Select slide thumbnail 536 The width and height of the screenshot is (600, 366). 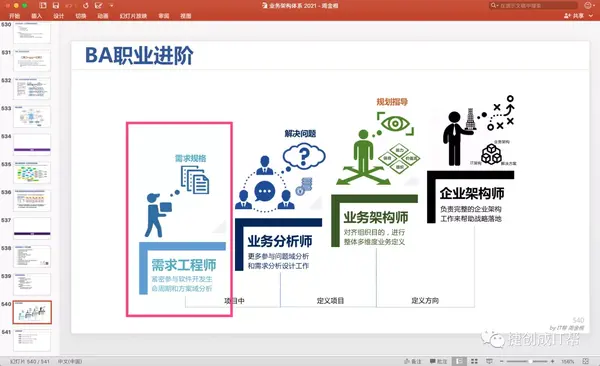coord(32,200)
